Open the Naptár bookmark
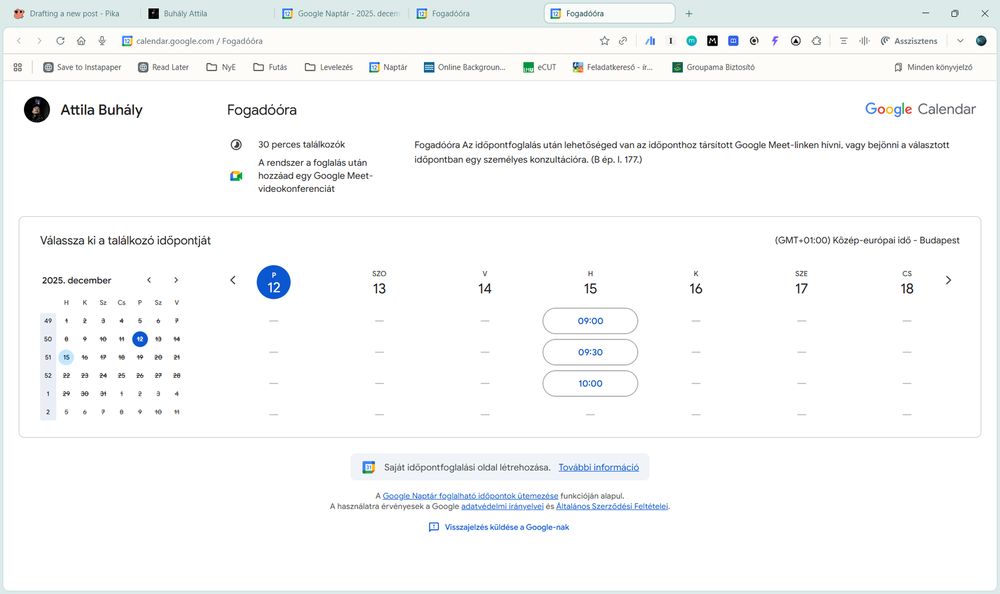Image resolution: width=1000 pixels, height=594 pixels. (388, 67)
